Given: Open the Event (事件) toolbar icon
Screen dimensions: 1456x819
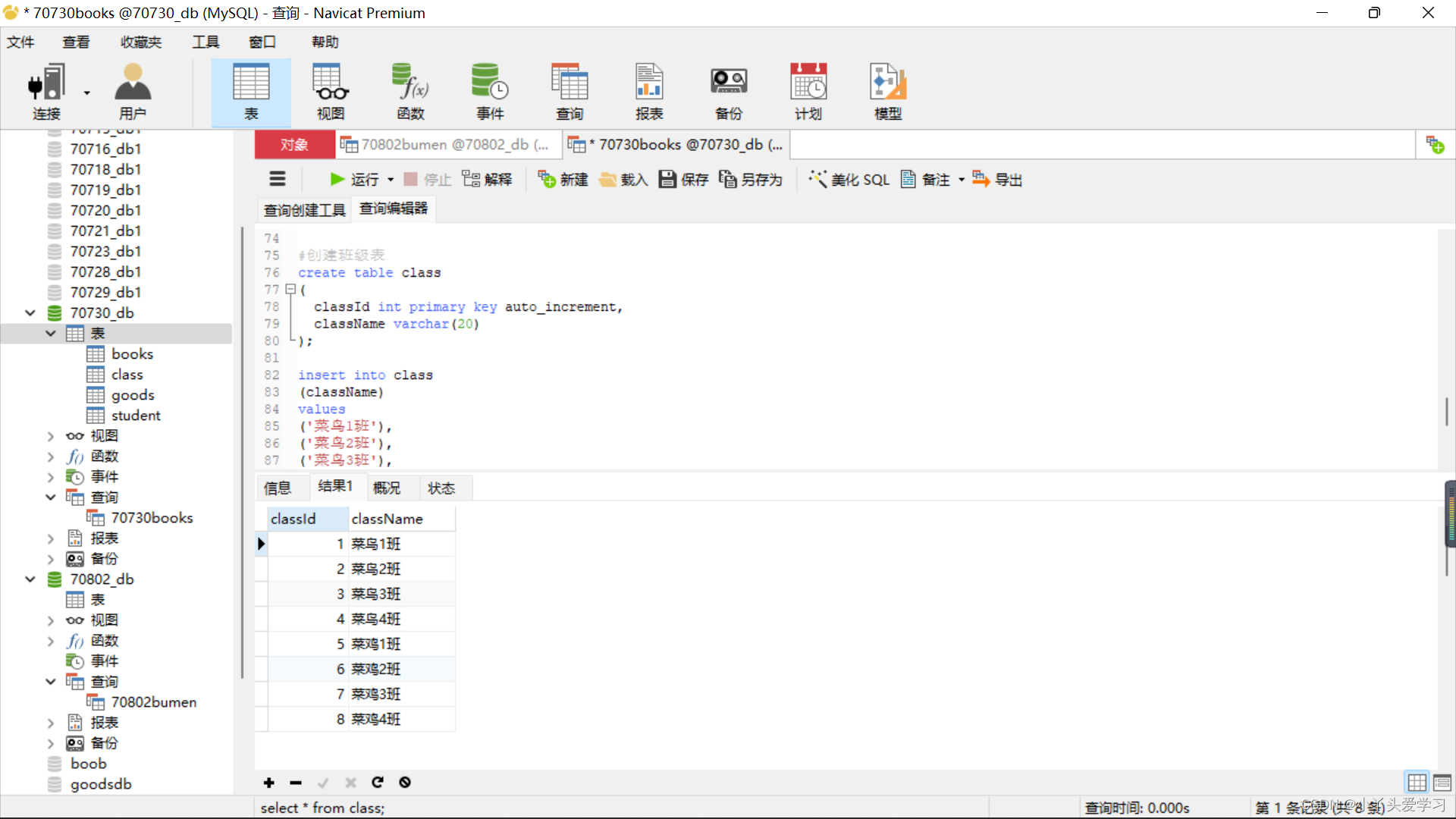Looking at the screenshot, I should pos(490,92).
